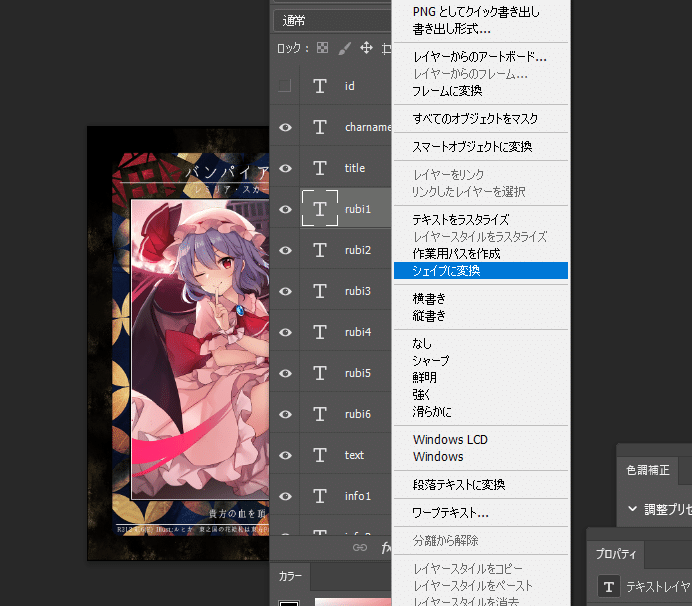Click text layer icon for info1

(320, 496)
